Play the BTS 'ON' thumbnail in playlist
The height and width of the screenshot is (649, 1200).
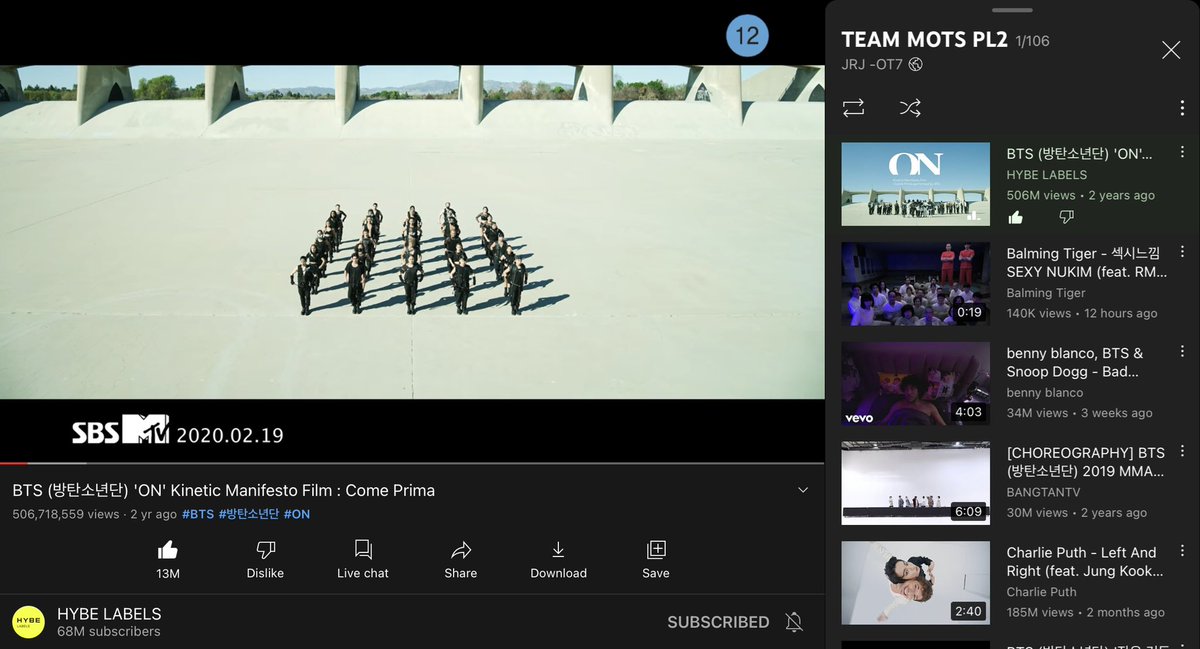[x=916, y=184]
